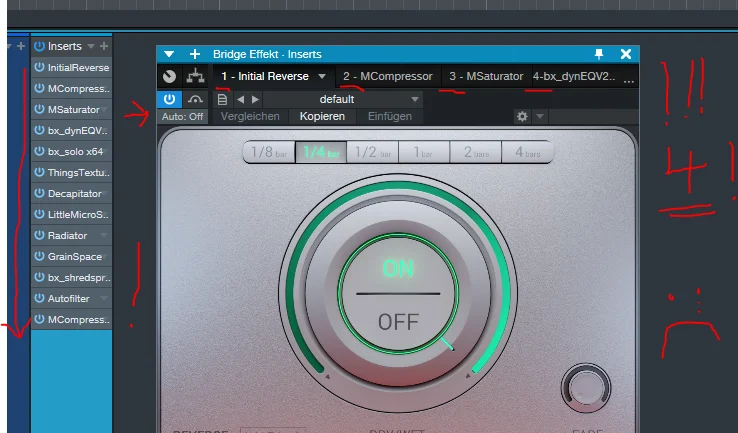Image resolution: width=738 pixels, height=433 pixels.
Task: Open Radiator insert menu arrow
Action: 104,235
